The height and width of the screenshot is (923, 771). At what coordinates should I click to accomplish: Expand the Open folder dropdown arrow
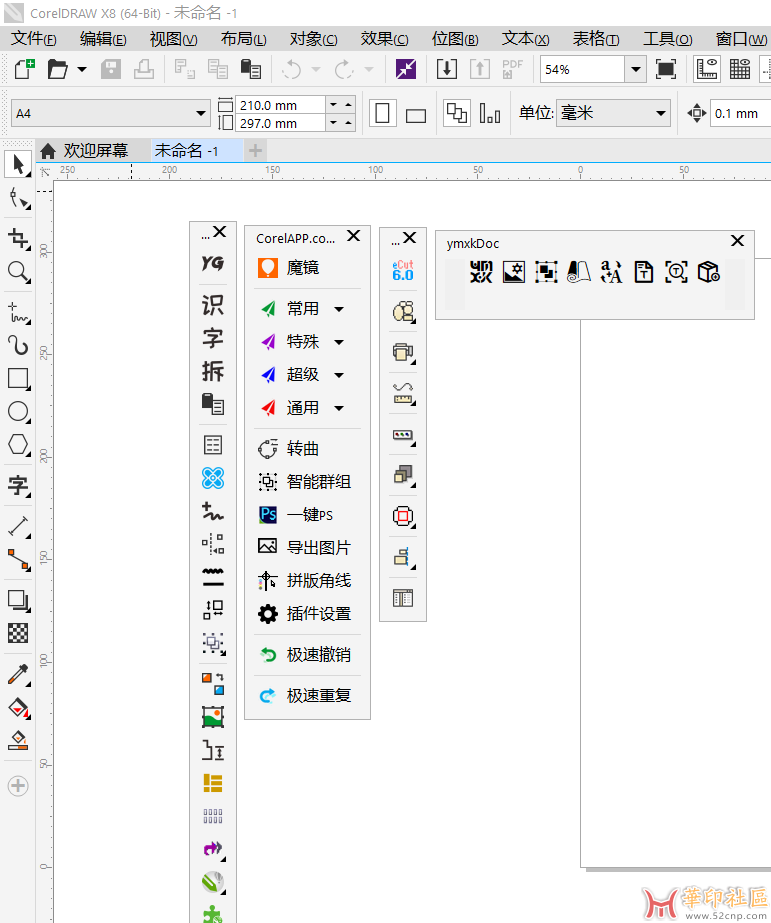[x=82, y=69]
